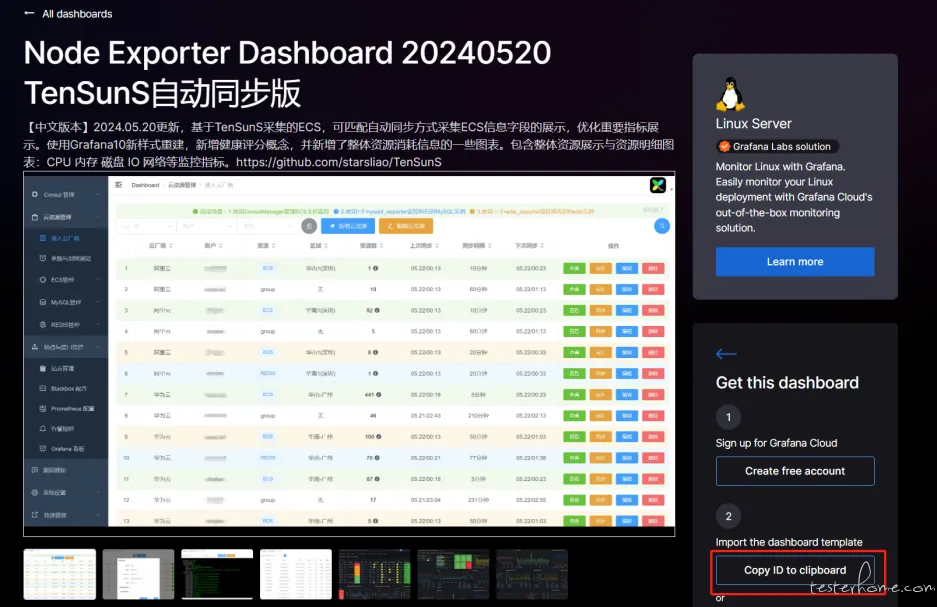937x607 pixels.
Task: Select the fourth thumbnail with white list
Action: click(x=296, y=574)
